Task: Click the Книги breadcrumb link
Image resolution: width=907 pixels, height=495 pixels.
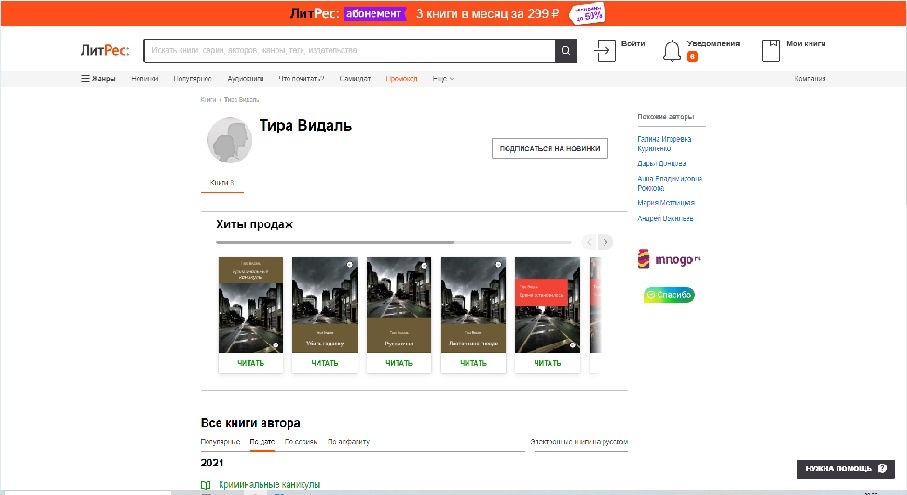Action: (x=208, y=99)
